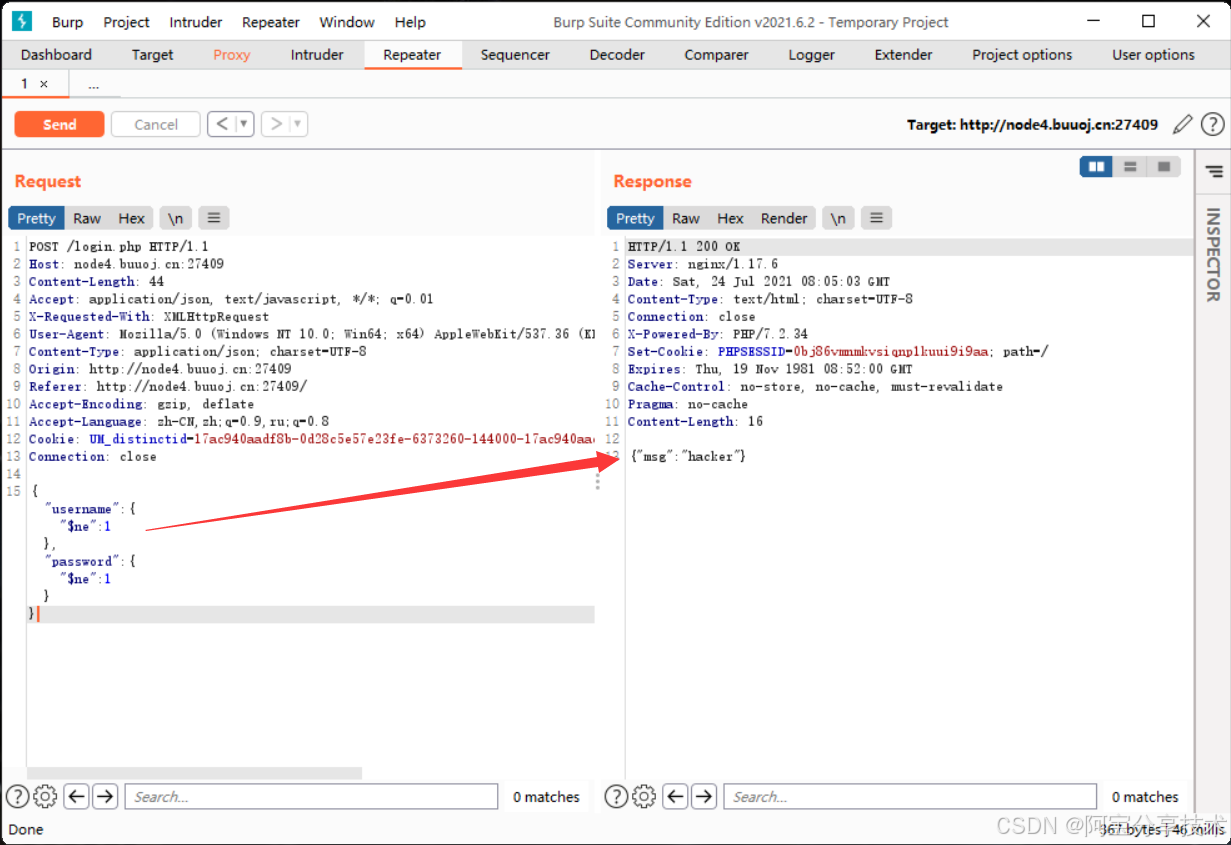Open the Request hamburger options menu
Image resolution: width=1231 pixels, height=845 pixels.
(x=214, y=218)
